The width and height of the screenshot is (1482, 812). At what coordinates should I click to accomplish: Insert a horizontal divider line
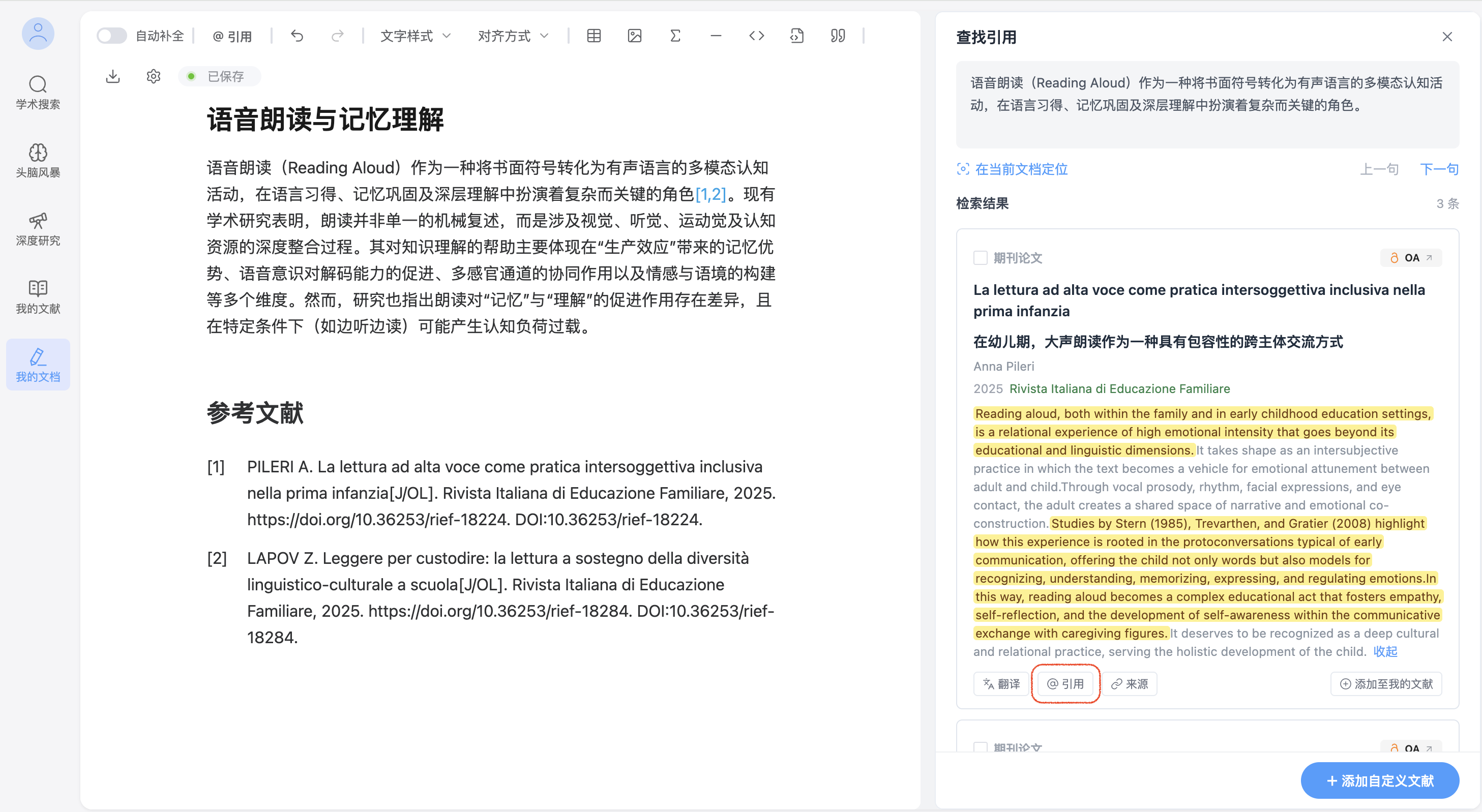pos(716,36)
